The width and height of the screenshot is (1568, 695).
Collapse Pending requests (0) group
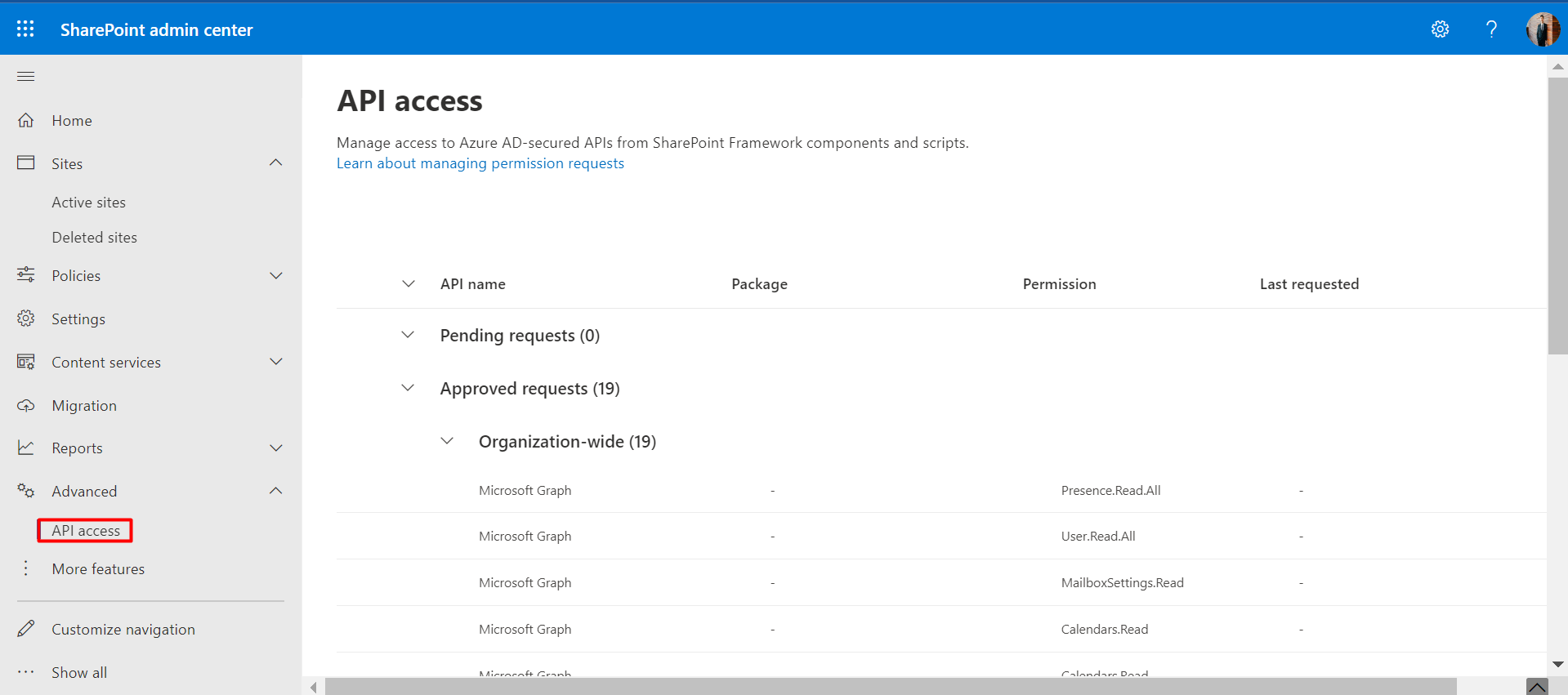[408, 335]
